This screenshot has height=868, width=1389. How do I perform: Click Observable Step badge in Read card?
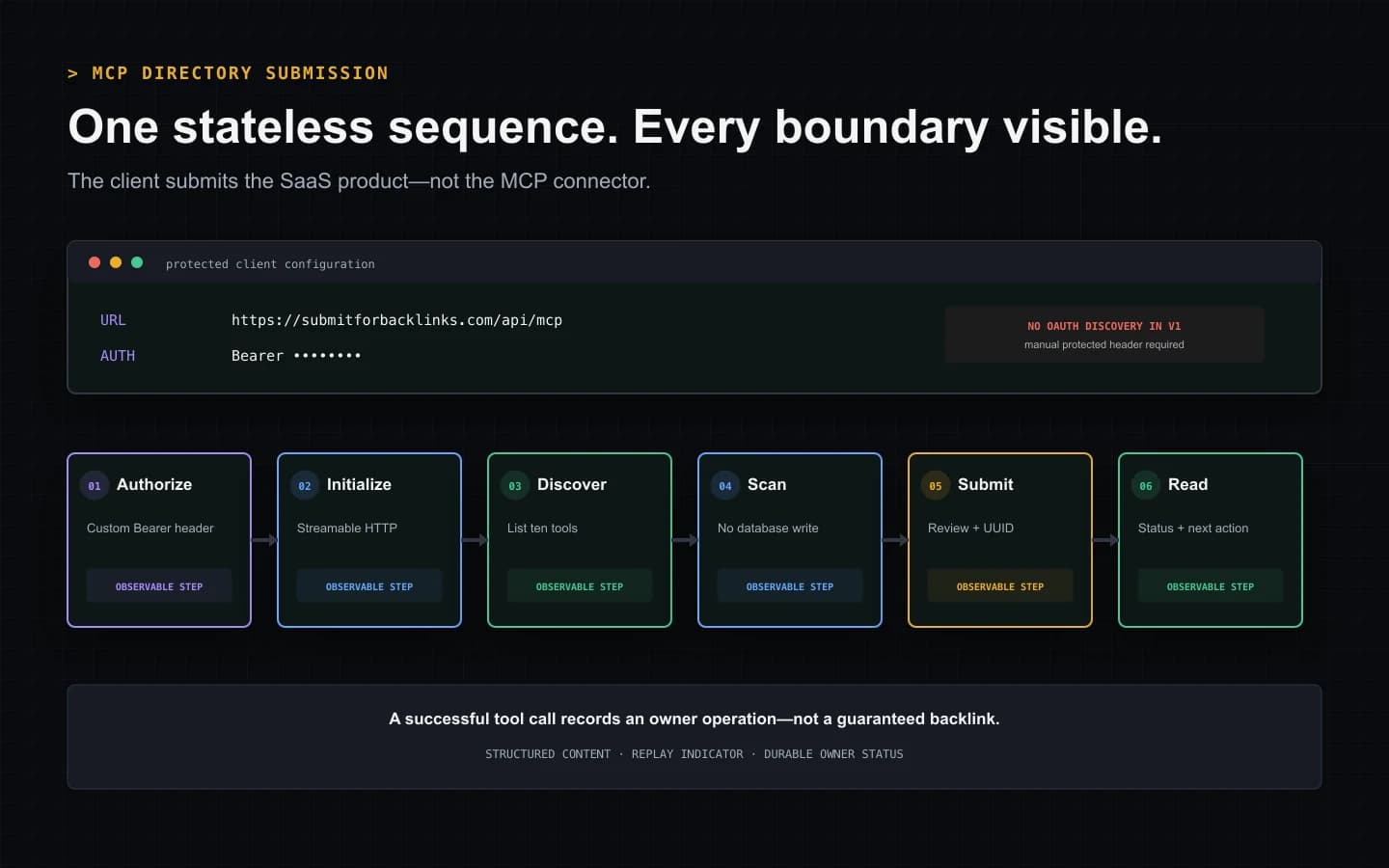tap(1211, 586)
